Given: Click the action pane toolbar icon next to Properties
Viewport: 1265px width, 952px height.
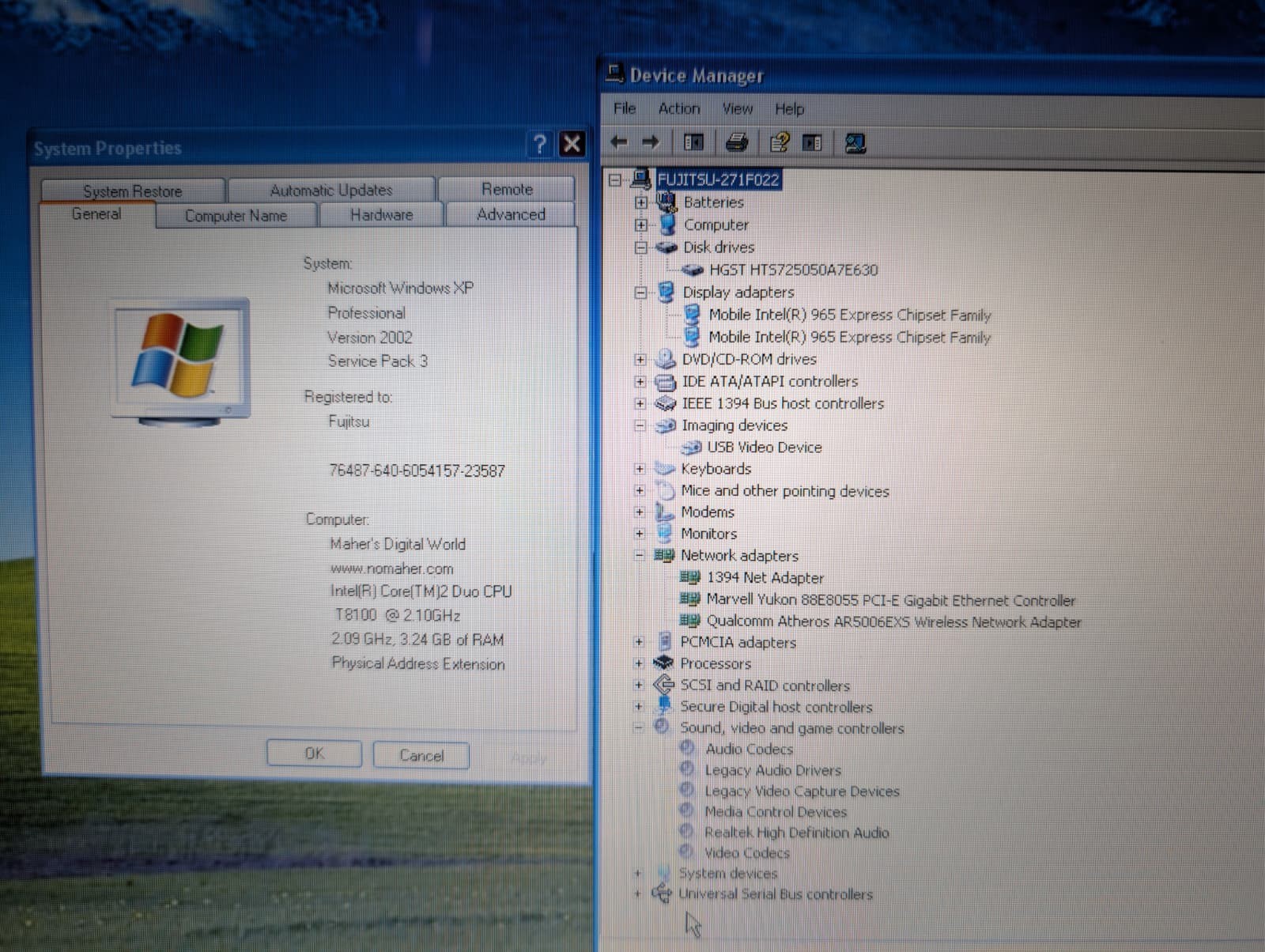Looking at the screenshot, I should [x=812, y=143].
